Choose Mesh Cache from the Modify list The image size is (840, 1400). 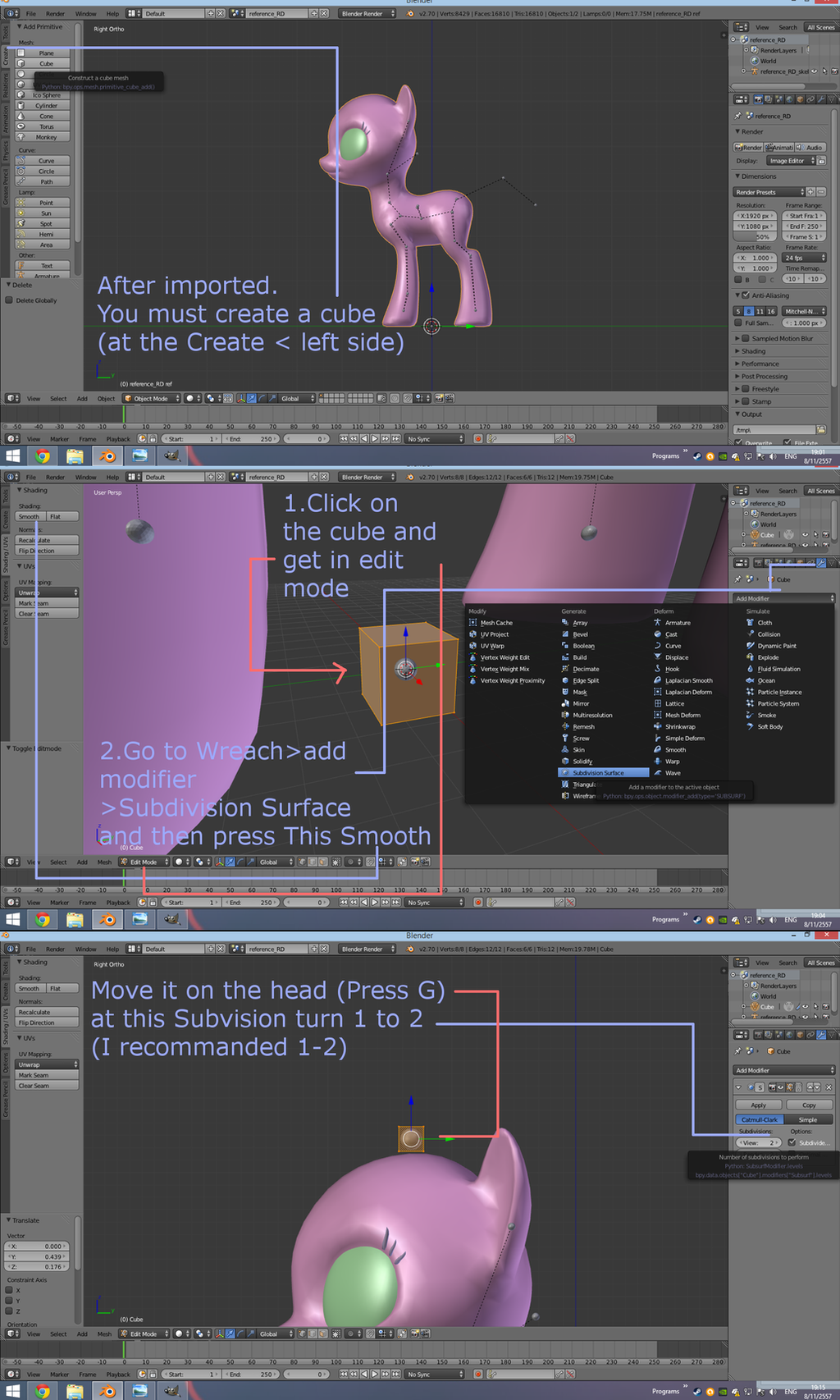point(495,623)
